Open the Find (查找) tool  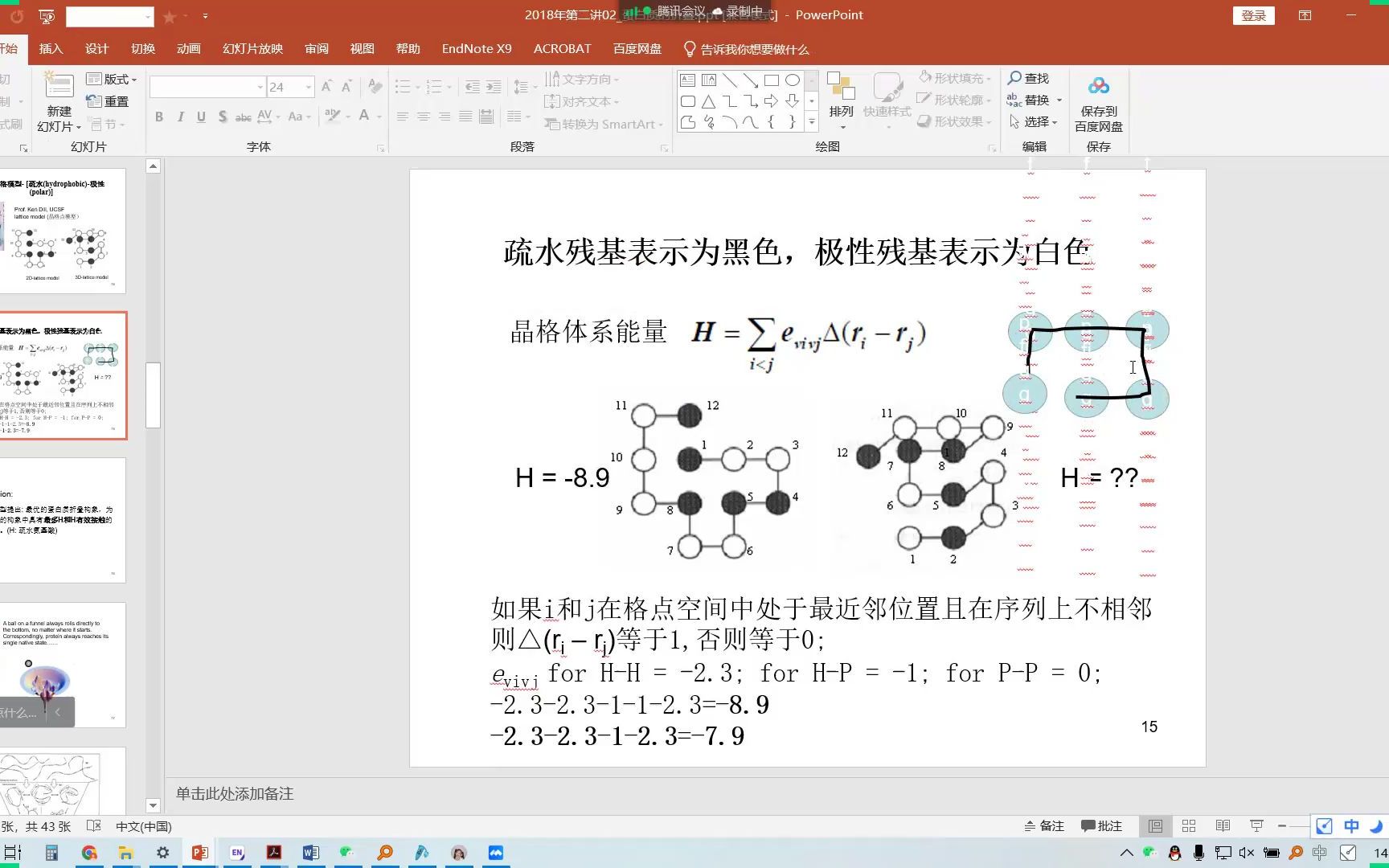coord(1032,78)
